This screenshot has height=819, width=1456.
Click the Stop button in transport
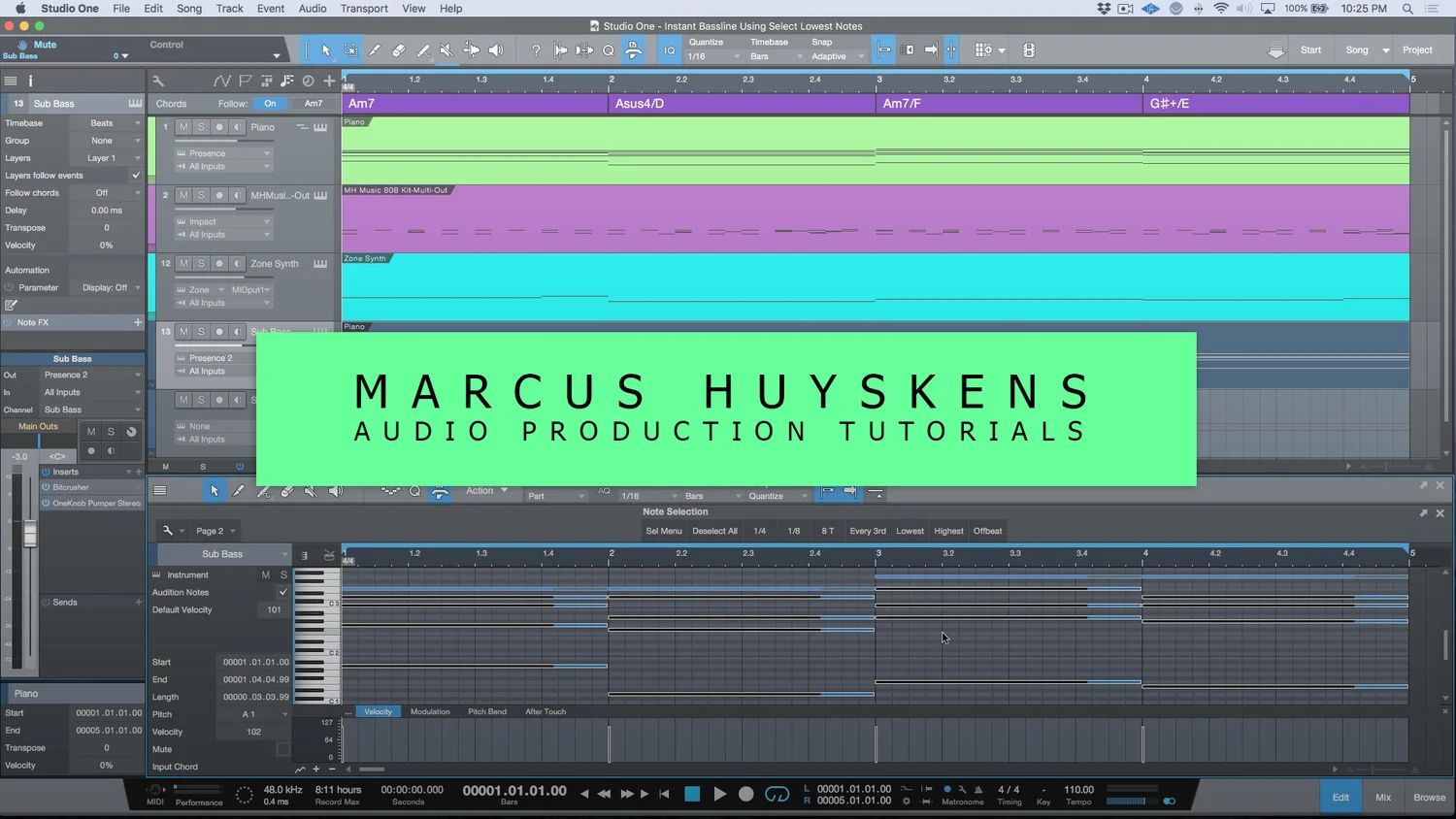pos(692,794)
